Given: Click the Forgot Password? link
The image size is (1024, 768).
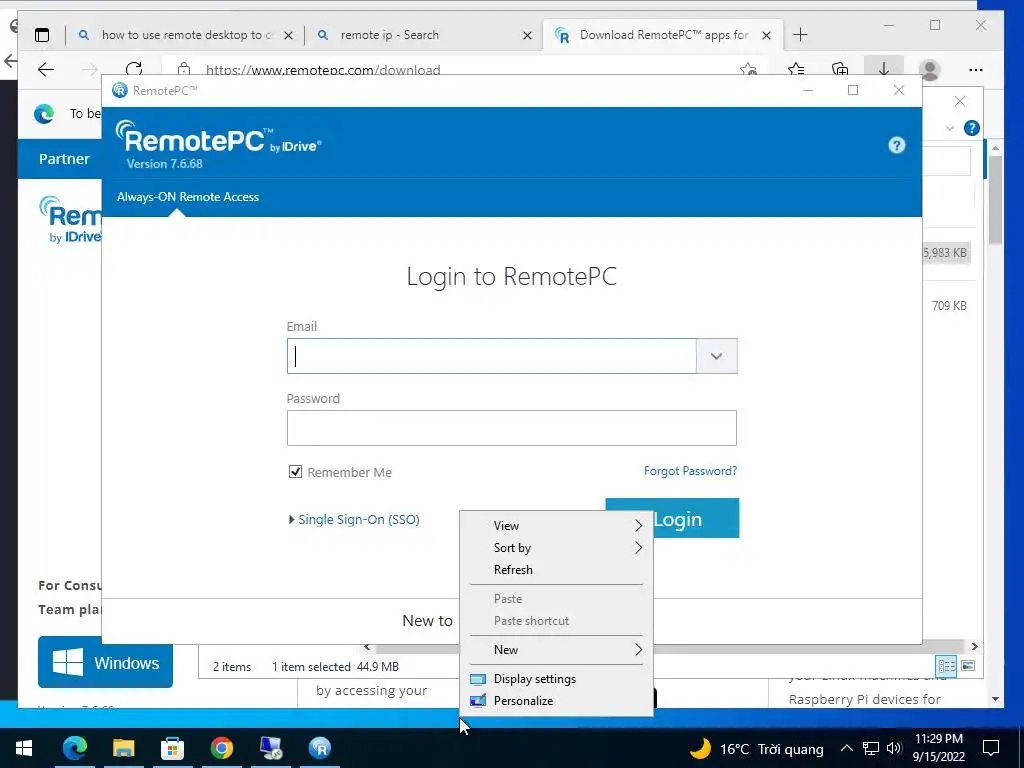Looking at the screenshot, I should point(690,471).
